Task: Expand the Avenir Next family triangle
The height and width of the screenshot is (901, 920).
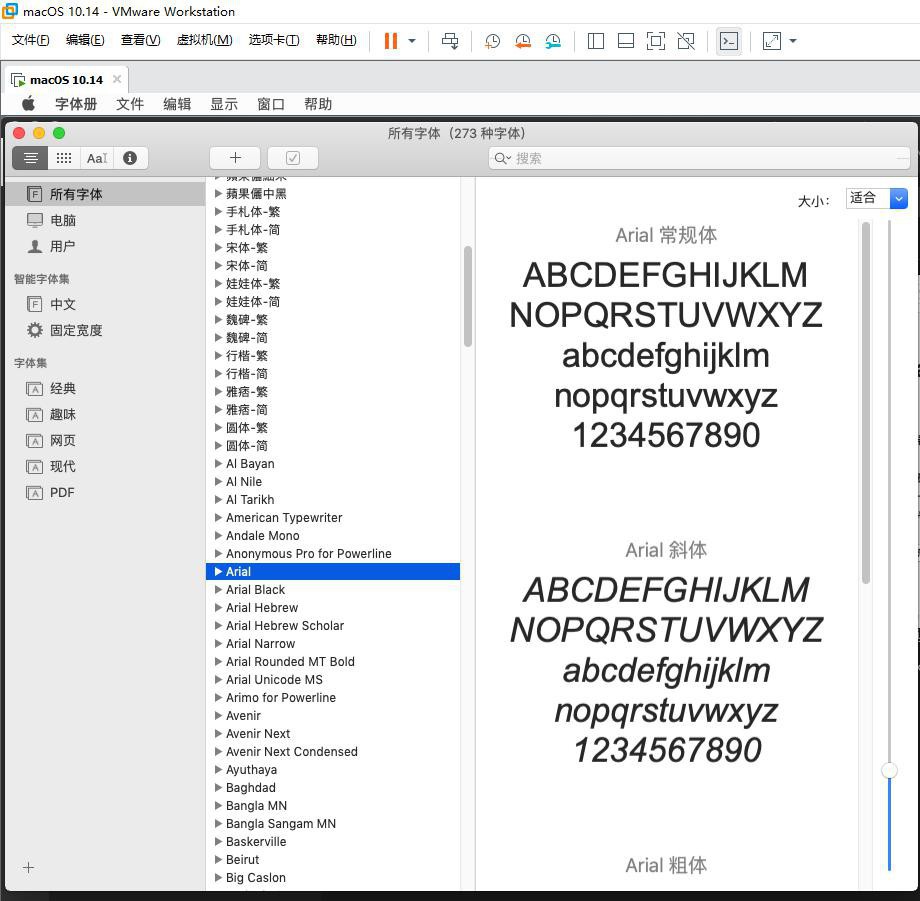Action: 218,733
